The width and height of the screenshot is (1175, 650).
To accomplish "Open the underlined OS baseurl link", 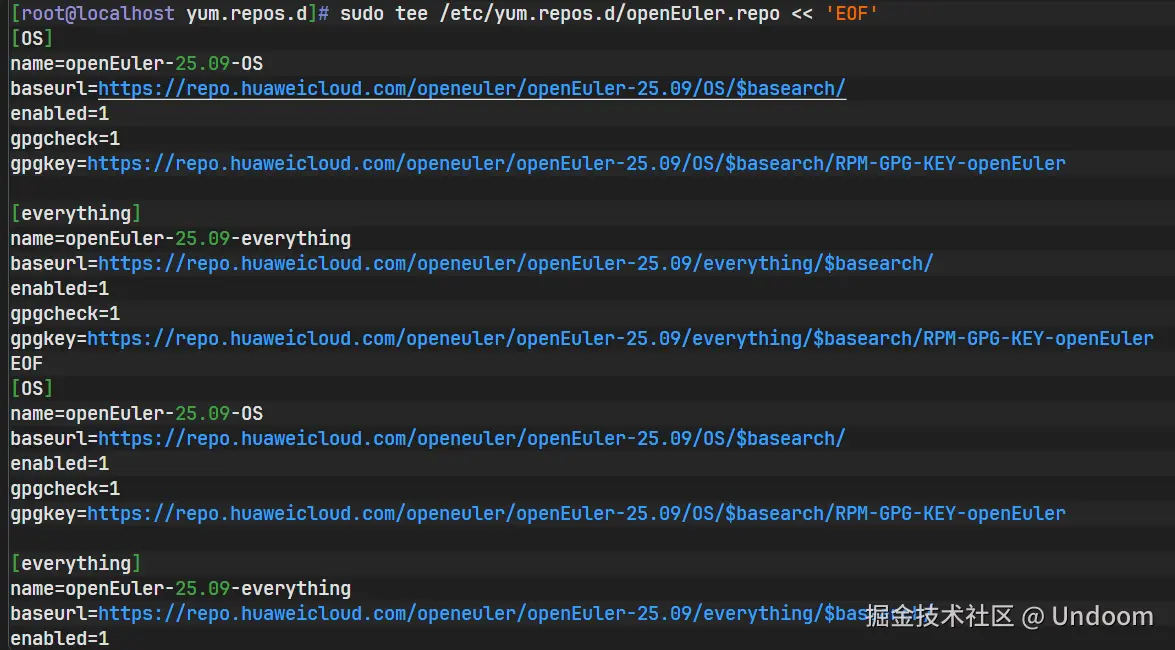I will coord(472,88).
